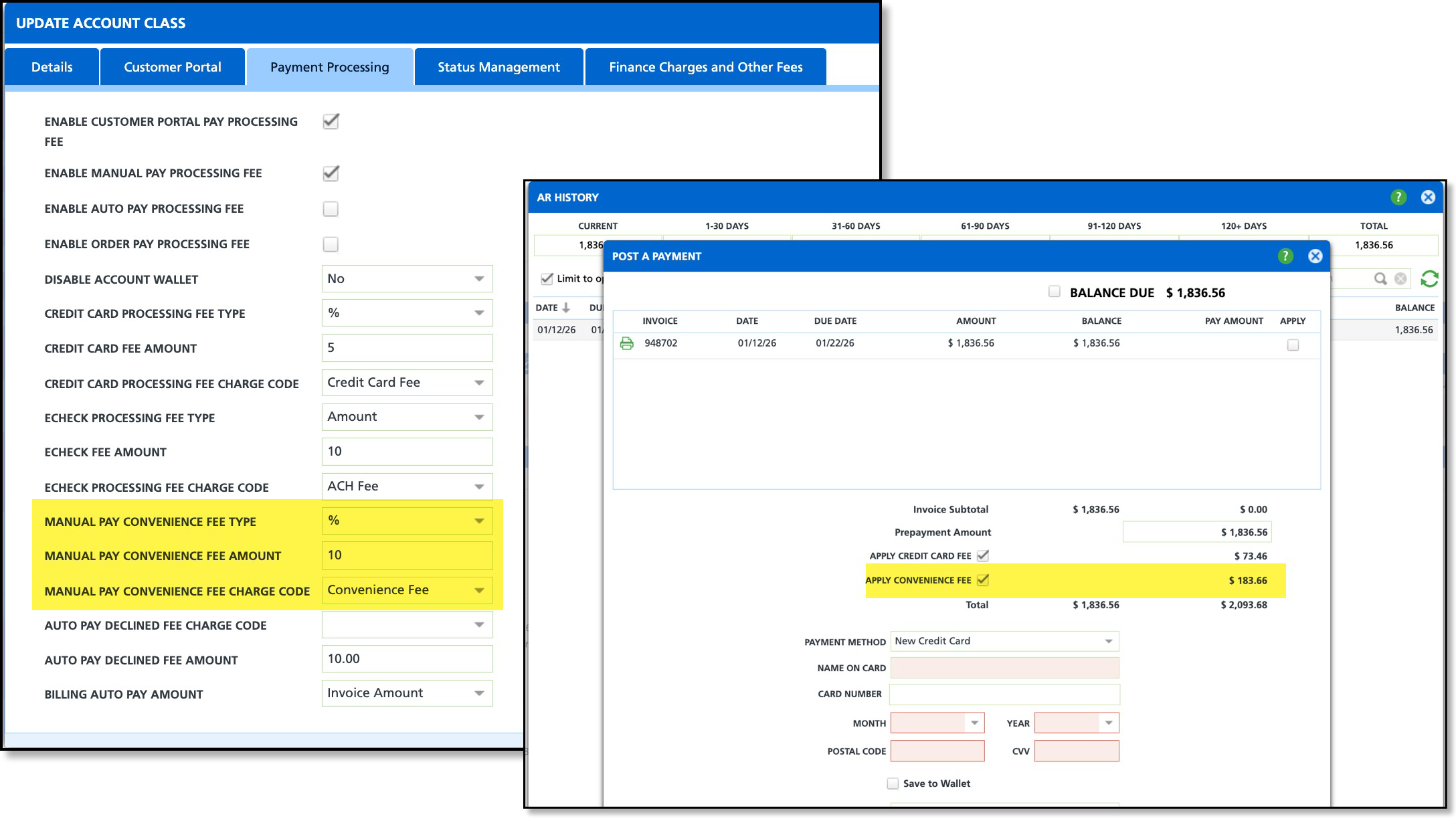Image resolution: width=1456 pixels, height=819 pixels.
Task: Go to the Customer Portal tab
Action: [x=172, y=67]
